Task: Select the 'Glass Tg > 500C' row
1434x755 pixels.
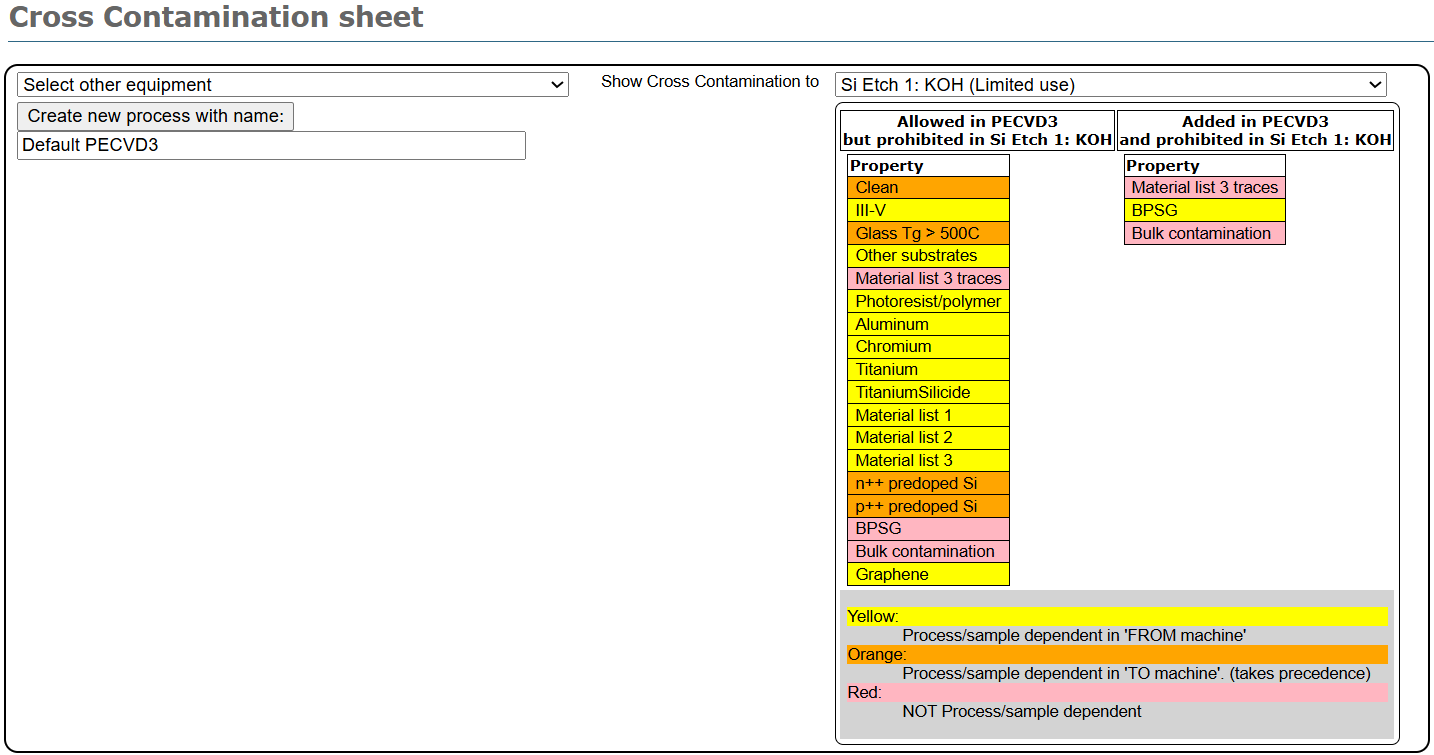Action: click(x=928, y=233)
